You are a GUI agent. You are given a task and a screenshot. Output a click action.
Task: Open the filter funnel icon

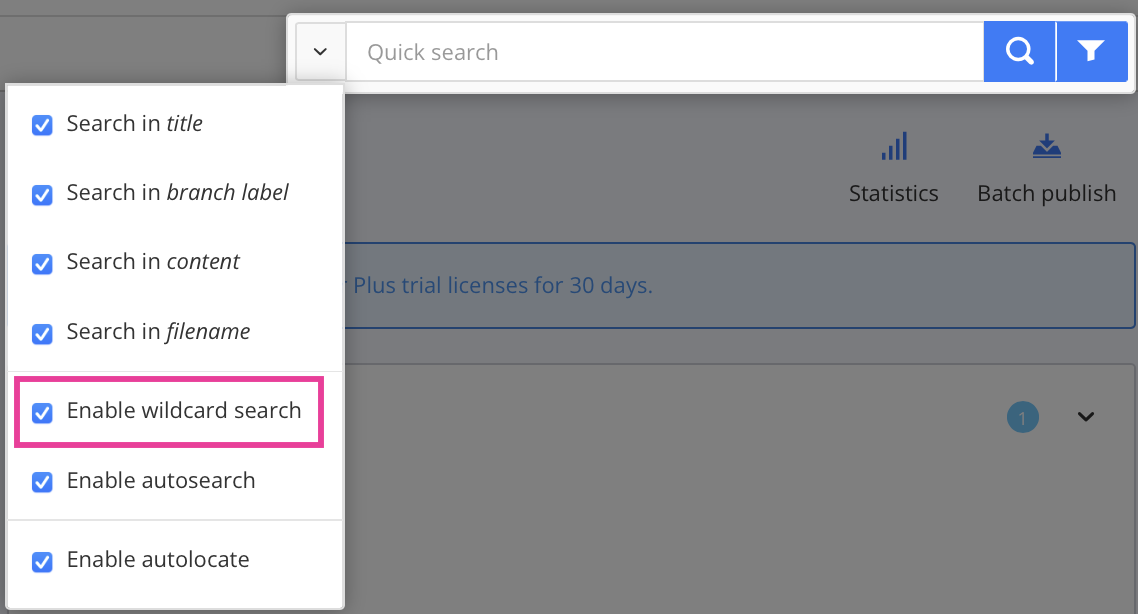[x=1092, y=51]
